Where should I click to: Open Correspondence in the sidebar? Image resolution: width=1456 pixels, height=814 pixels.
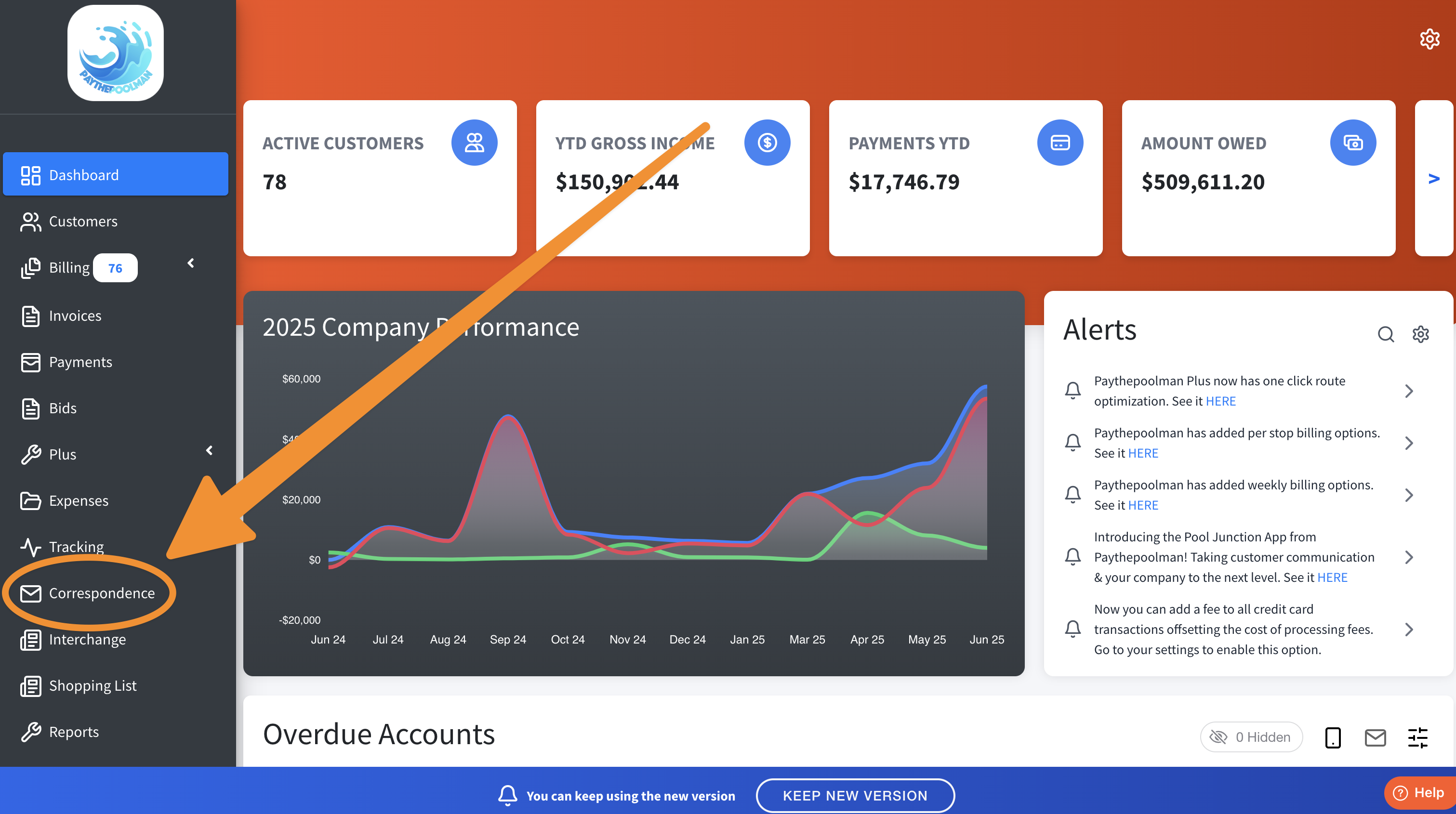click(101, 593)
